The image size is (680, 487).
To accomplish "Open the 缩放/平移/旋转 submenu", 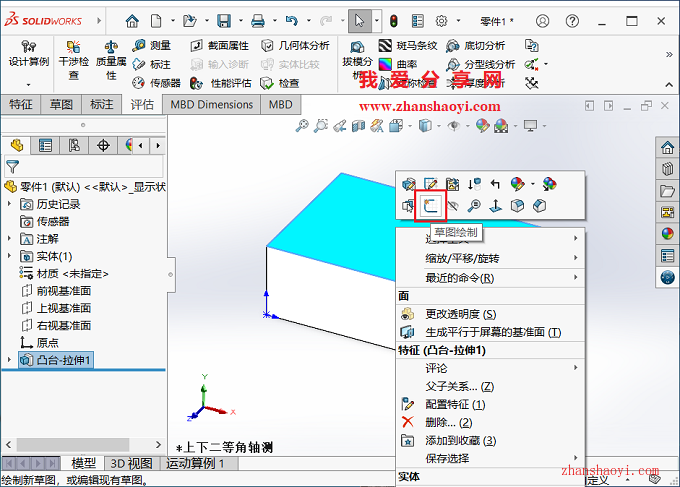I will (490, 258).
